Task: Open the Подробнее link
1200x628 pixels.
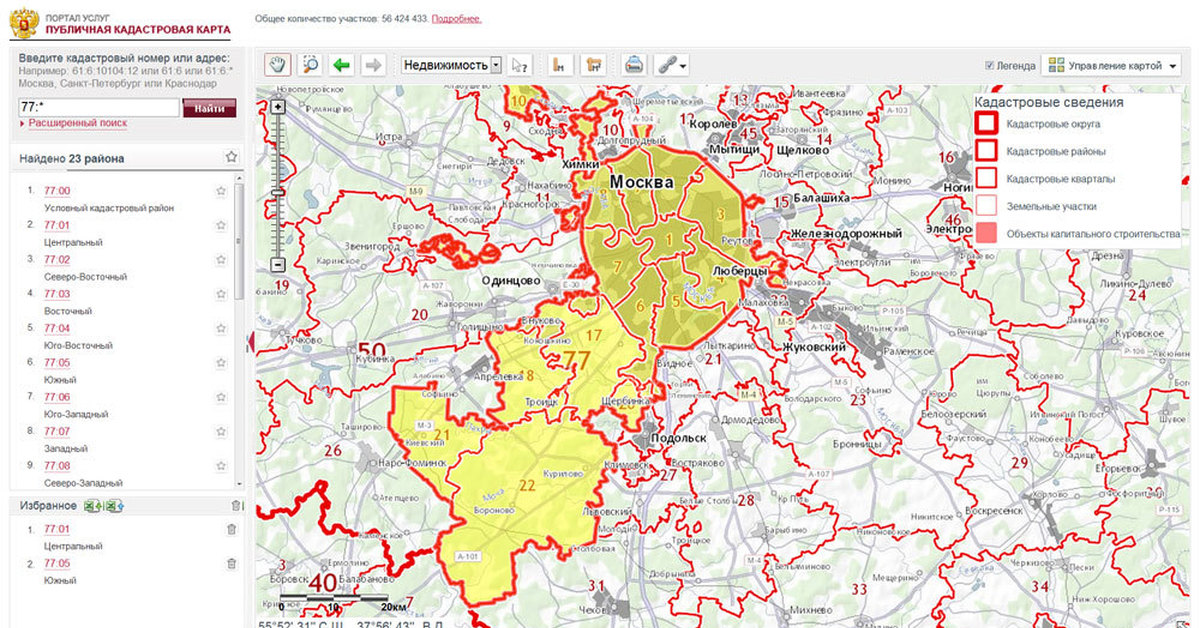Action: tap(457, 19)
